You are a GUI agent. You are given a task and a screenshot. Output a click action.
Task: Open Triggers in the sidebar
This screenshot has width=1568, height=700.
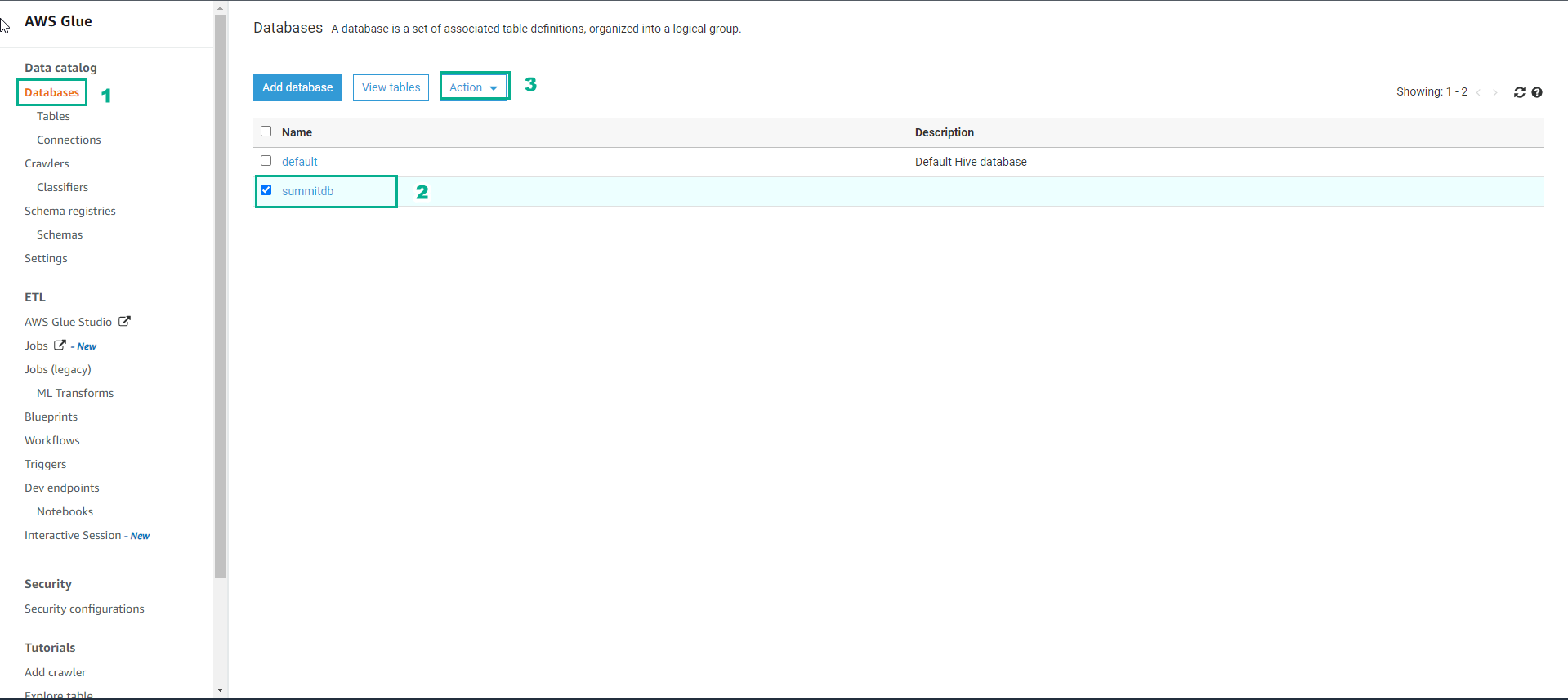click(x=45, y=464)
